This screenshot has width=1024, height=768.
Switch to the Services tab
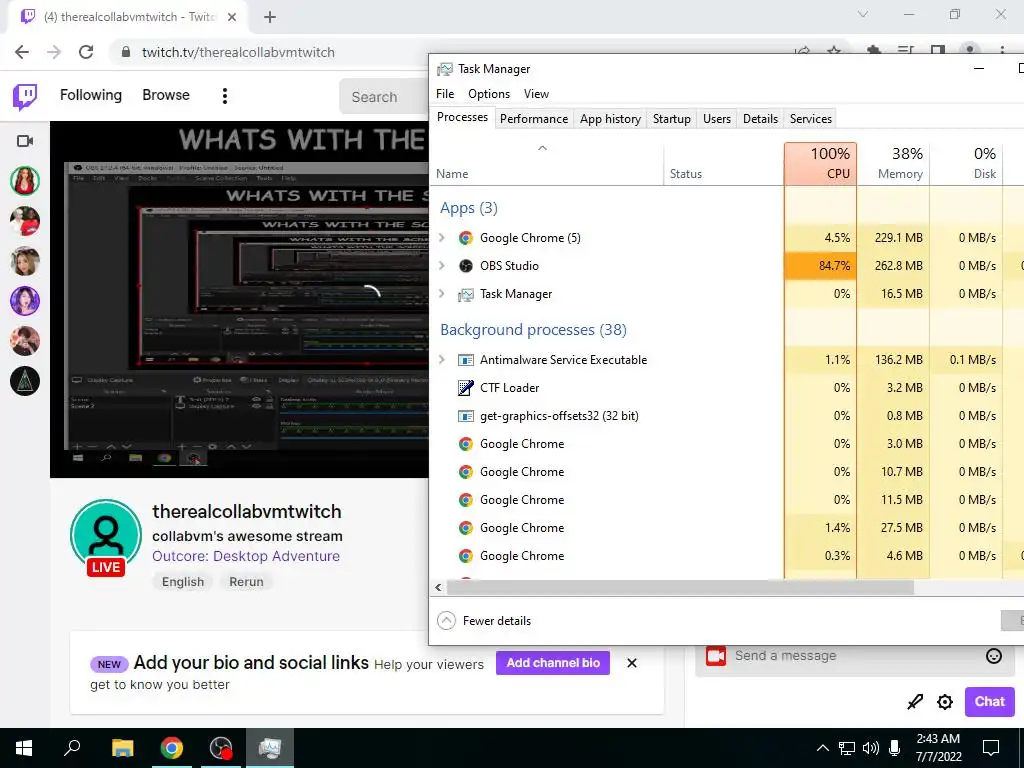click(810, 119)
